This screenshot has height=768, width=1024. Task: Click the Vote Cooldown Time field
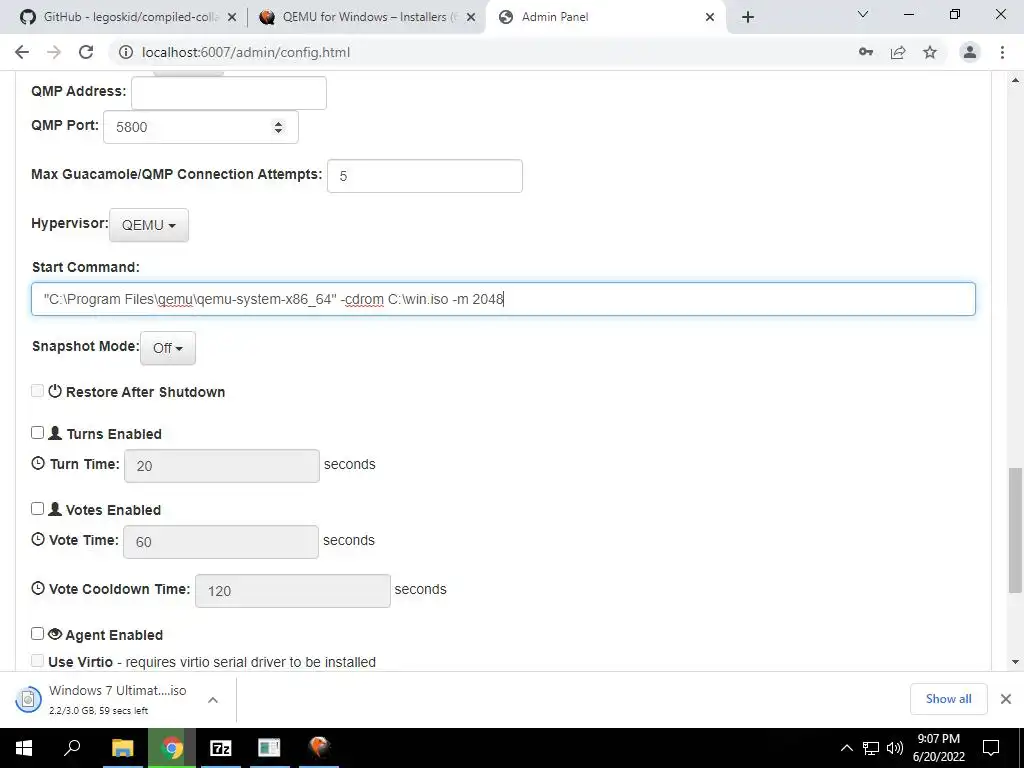[293, 590]
